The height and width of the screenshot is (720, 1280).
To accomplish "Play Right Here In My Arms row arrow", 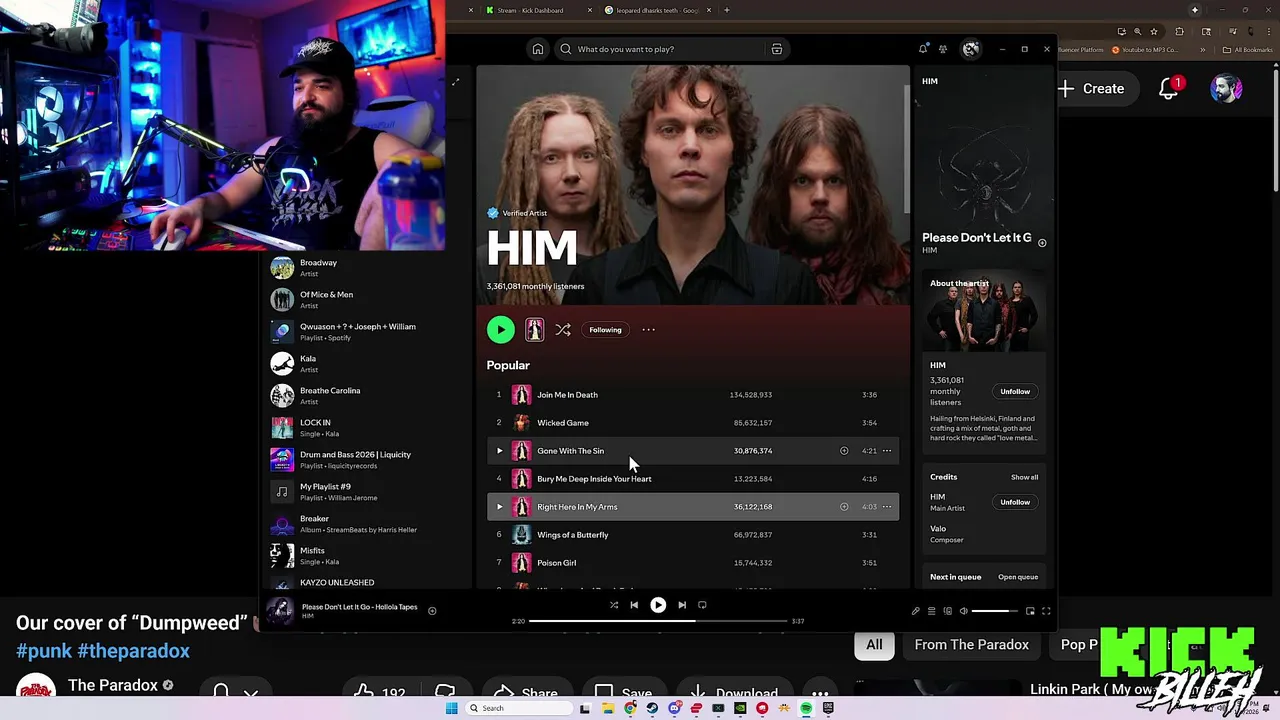I will click(x=499, y=507).
